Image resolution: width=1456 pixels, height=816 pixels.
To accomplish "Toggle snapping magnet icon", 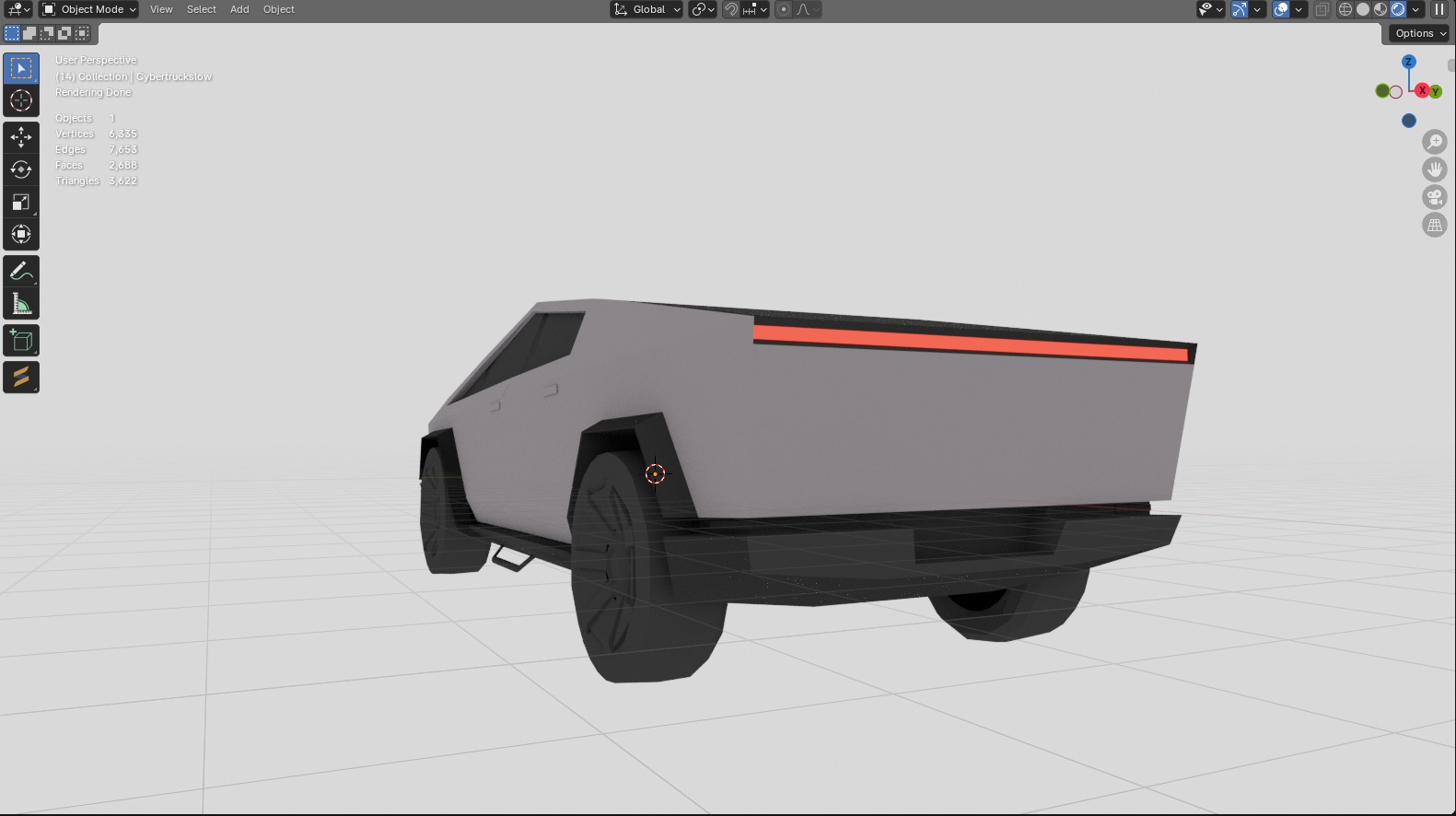I will (x=731, y=9).
